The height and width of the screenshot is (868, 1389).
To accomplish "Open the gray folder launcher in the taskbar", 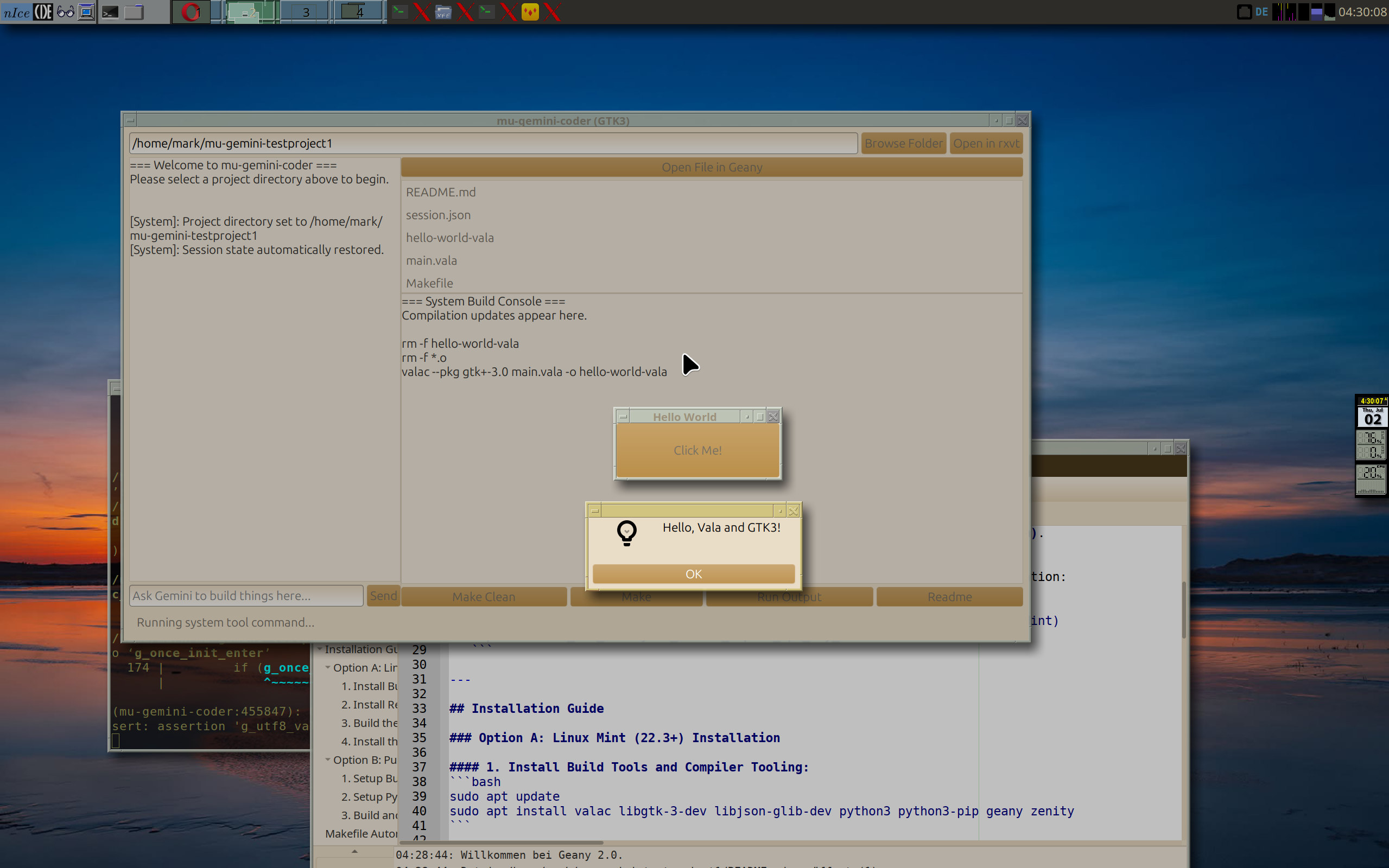I will click(x=134, y=12).
